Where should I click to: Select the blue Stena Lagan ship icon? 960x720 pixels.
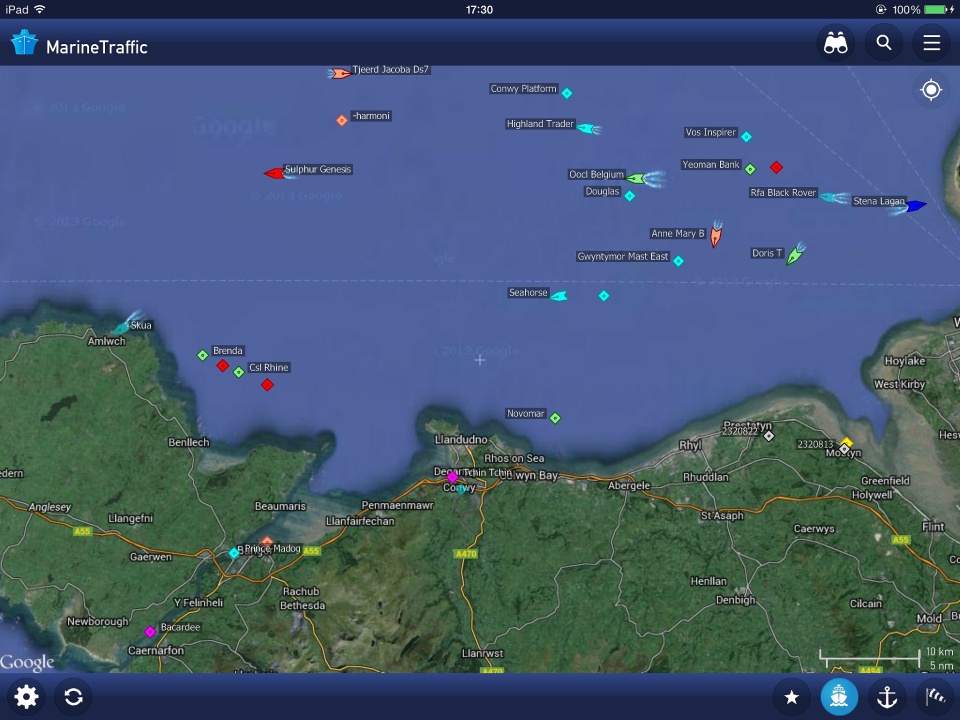pos(915,206)
